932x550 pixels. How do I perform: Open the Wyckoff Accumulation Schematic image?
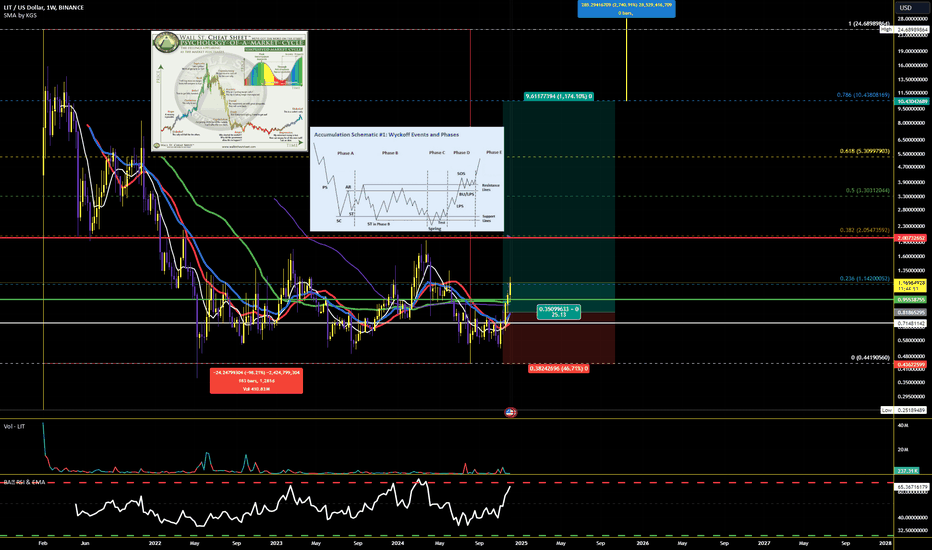pyautogui.click(x=407, y=179)
